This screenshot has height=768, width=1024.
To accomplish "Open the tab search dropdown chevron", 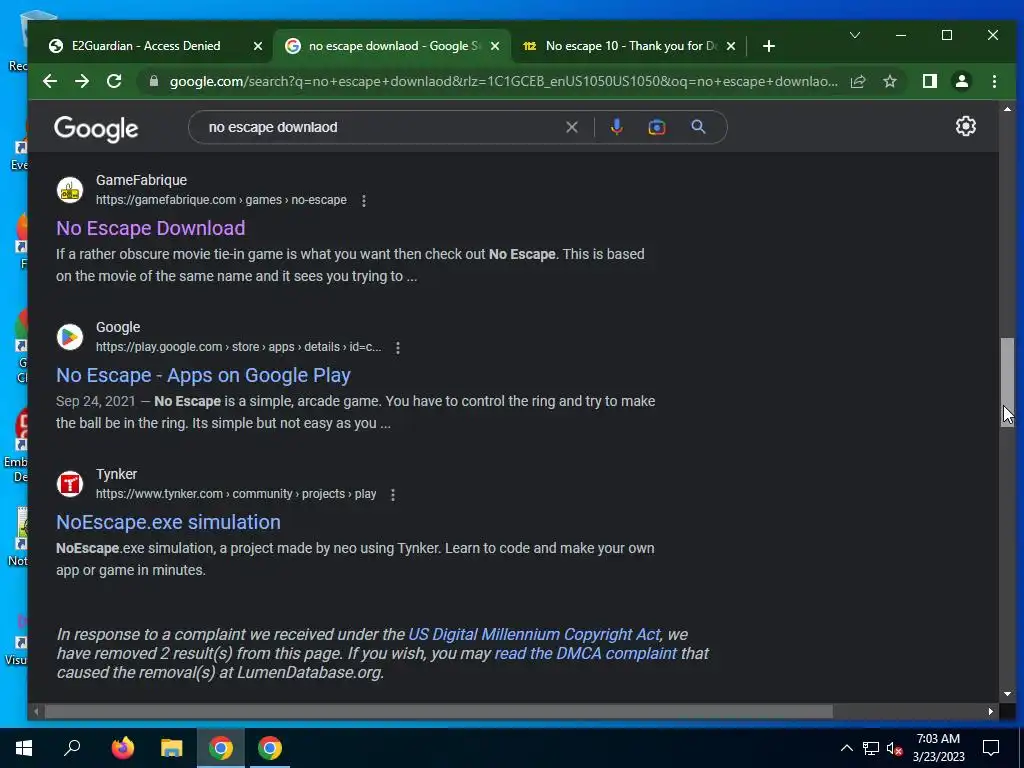I will tap(854, 35).
